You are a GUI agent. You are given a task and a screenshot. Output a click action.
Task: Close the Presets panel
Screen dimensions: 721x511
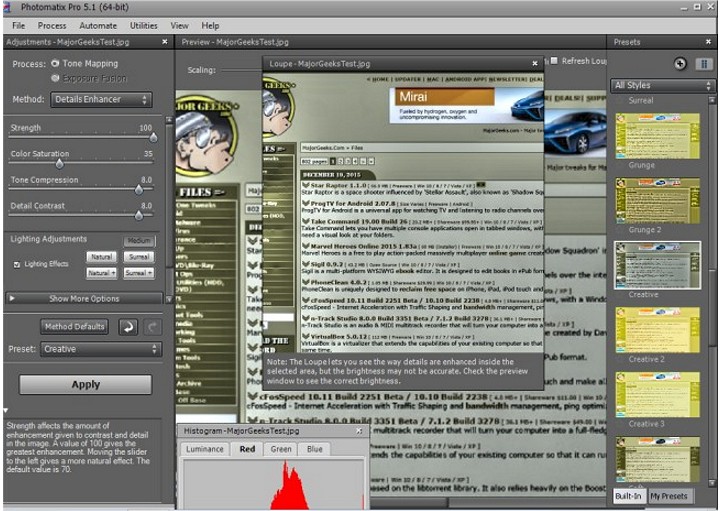pyautogui.click(x=708, y=42)
